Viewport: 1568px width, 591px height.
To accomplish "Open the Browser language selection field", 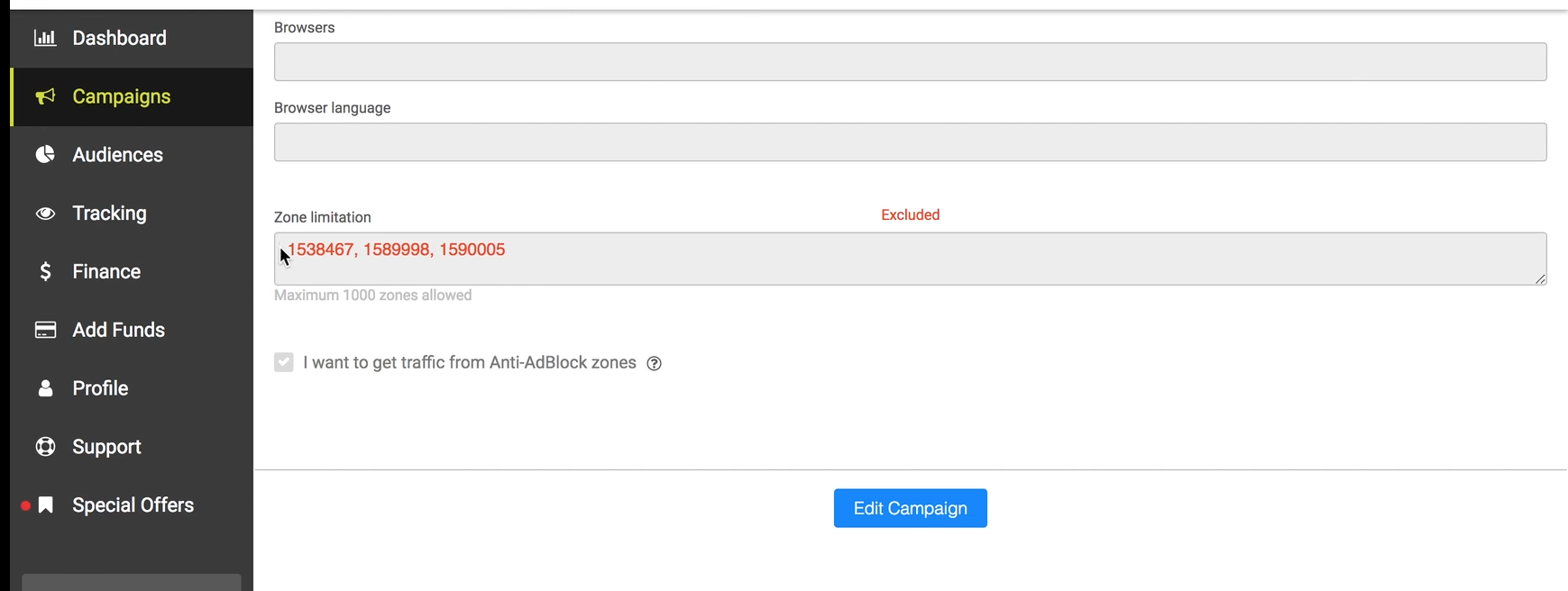I will [x=910, y=141].
